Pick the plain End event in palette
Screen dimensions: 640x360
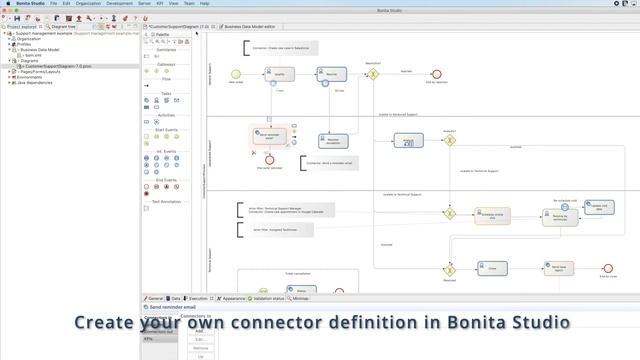coord(147,187)
